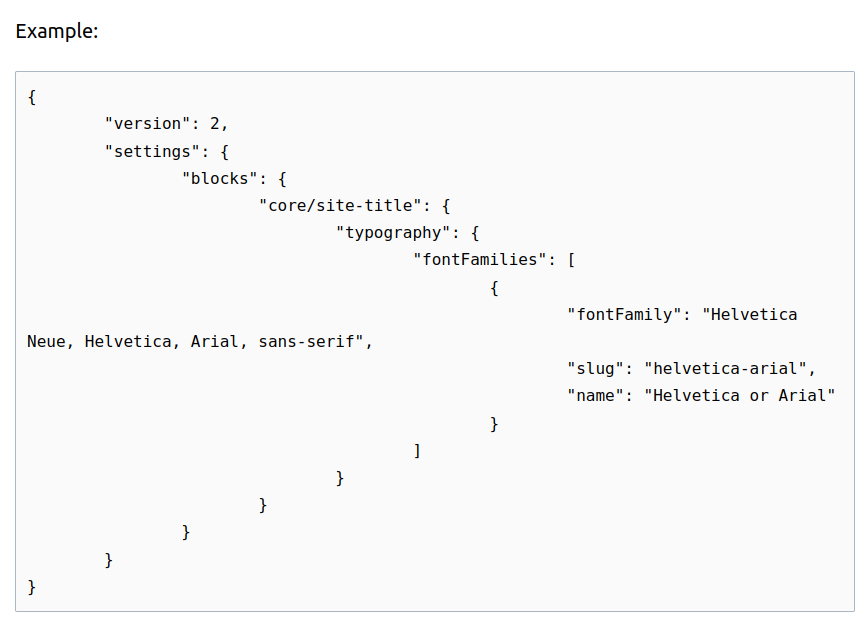Click the "name" property key
Viewport: 866px width, 626px height.
point(595,396)
